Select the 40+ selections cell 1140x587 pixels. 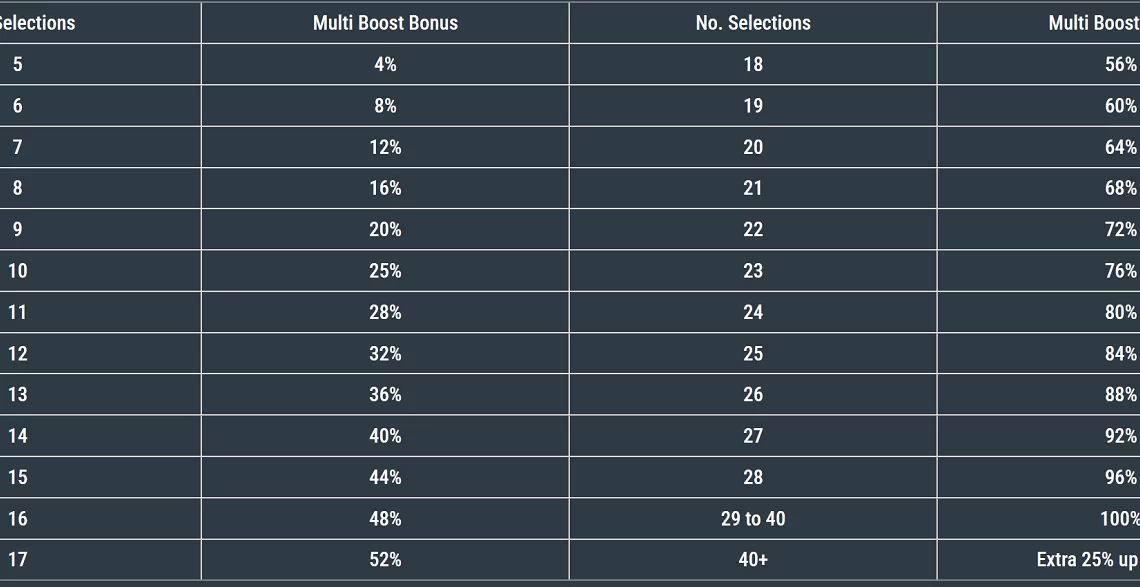click(753, 559)
